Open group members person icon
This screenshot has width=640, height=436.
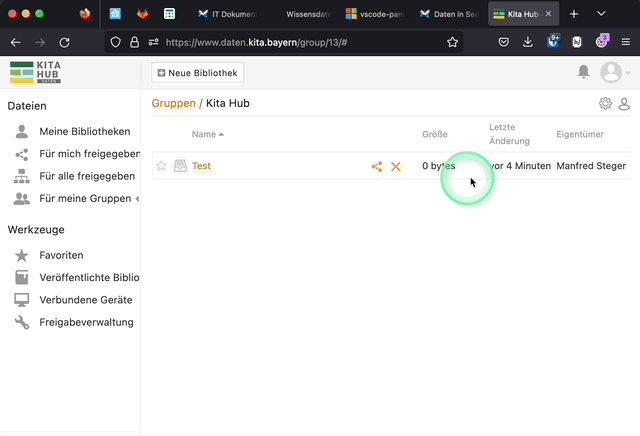coord(624,104)
